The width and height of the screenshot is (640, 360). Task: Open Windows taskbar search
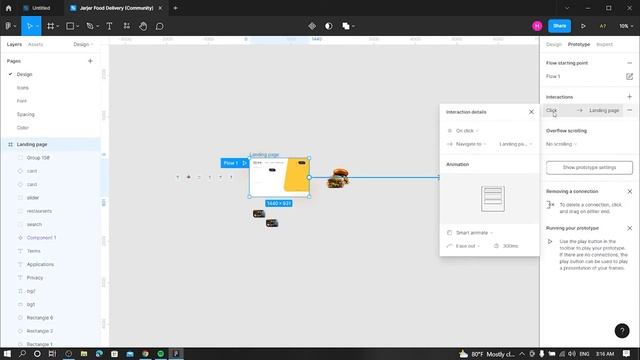click(x=22, y=354)
